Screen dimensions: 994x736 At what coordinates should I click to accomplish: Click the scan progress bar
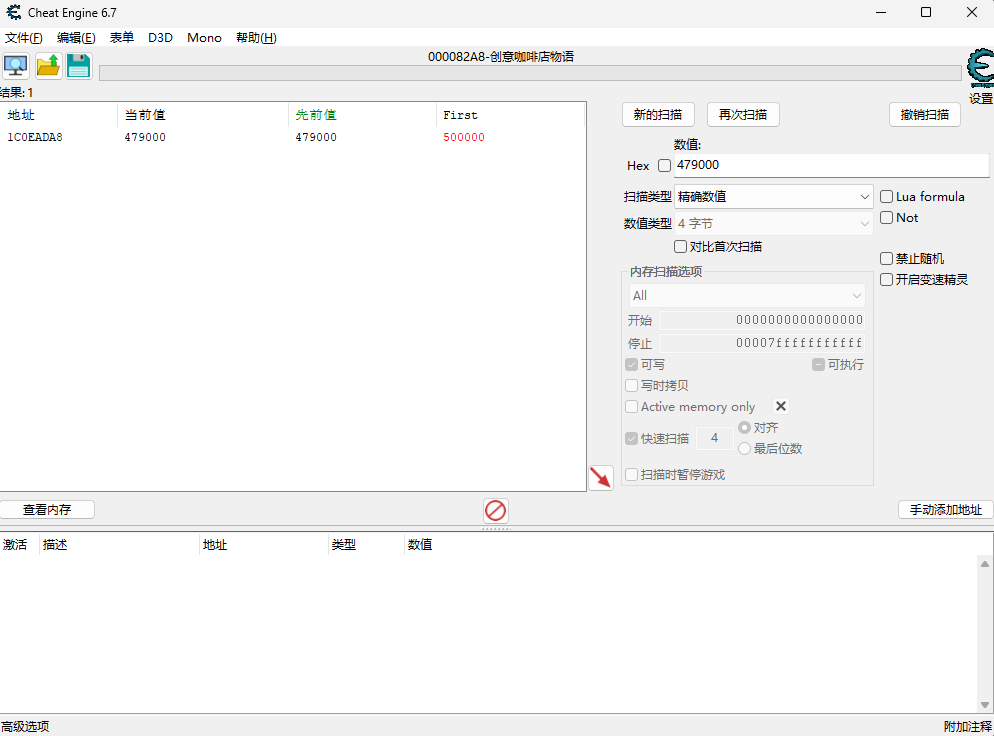[530, 73]
